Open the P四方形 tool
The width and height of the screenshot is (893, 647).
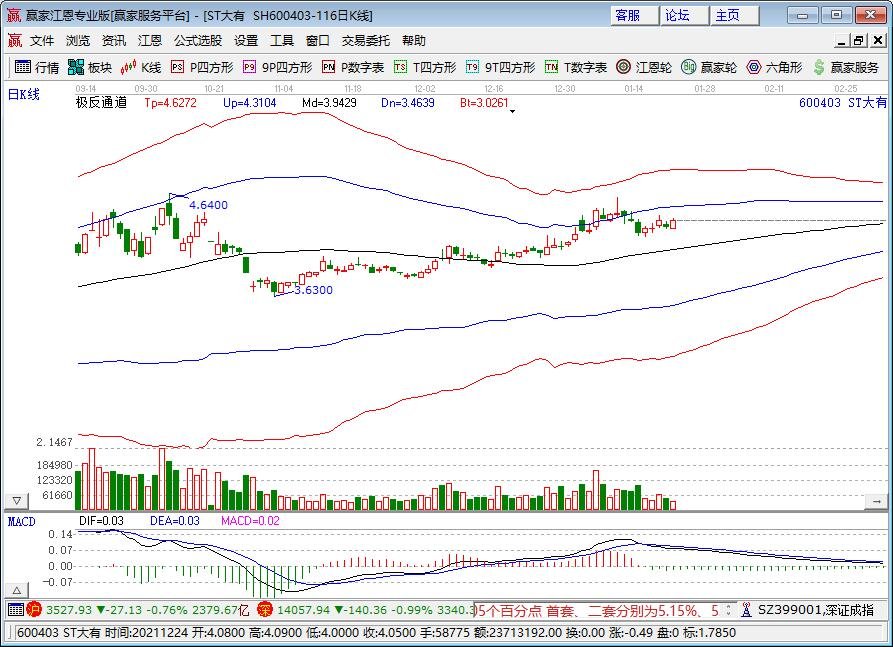click(x=202, y=67)
